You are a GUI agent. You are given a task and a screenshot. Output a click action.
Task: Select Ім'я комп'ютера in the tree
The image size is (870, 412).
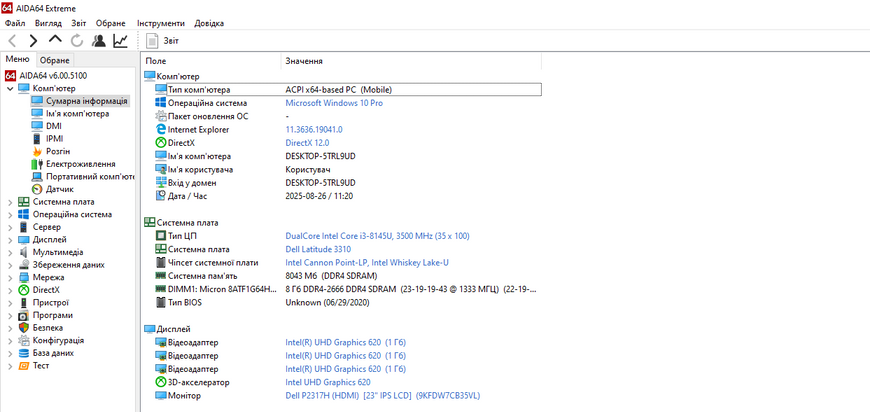[77, 114]
